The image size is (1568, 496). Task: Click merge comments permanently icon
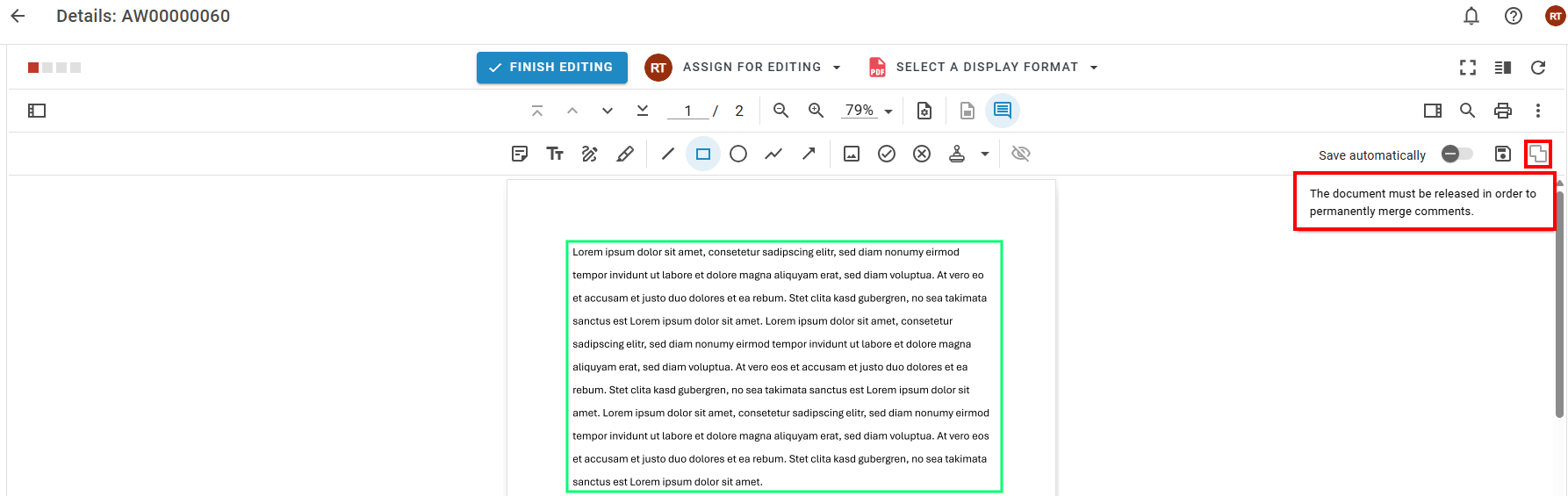click(x=1538, y=155)
